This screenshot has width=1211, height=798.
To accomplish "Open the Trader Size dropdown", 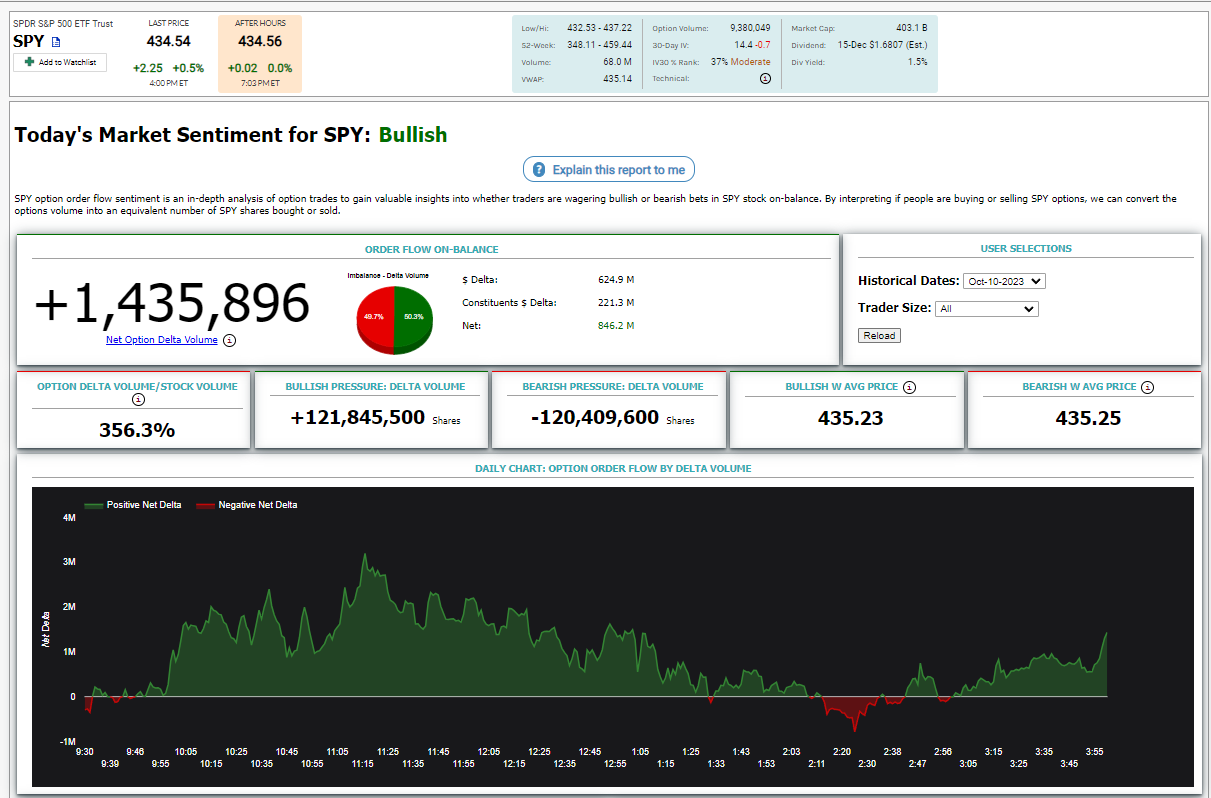I will tap(987, 309).
